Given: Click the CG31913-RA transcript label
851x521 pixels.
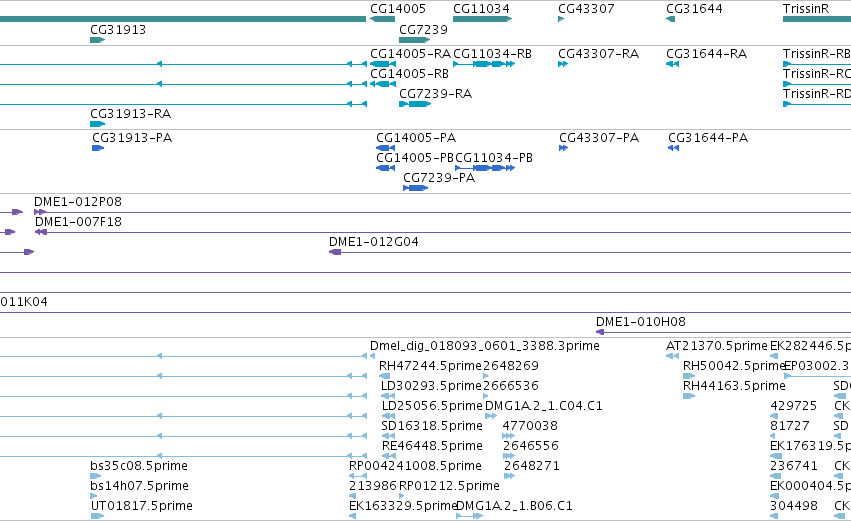Looking at the screenshot, I should click(131, 114).
